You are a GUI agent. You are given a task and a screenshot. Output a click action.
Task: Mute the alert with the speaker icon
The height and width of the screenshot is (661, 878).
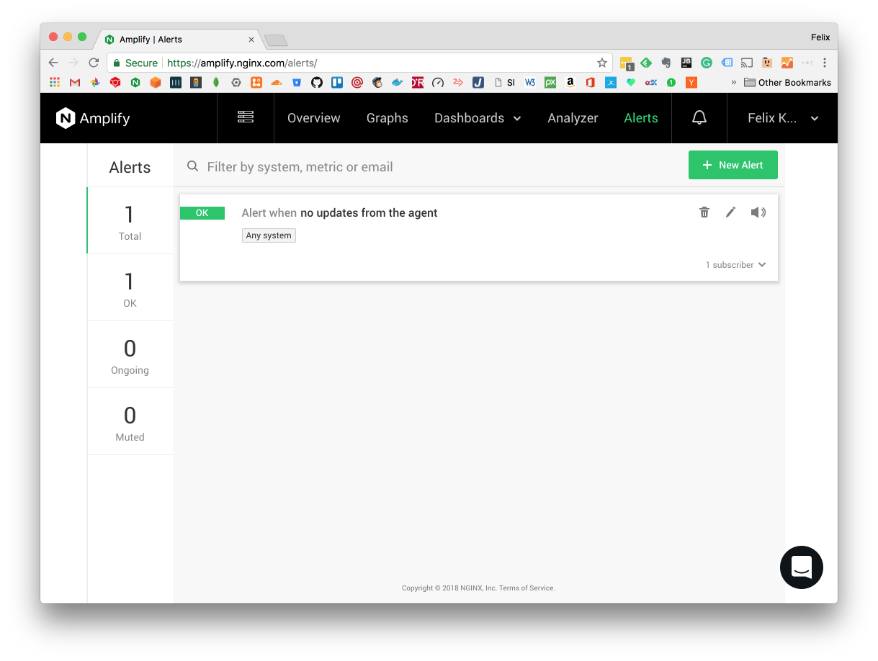click(x=758, y=212)
